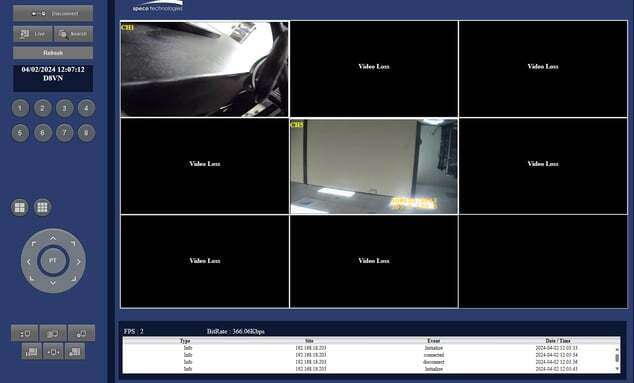Switch to four-camera grid layout
Screen dimensions: 634x383
[19, 207]
